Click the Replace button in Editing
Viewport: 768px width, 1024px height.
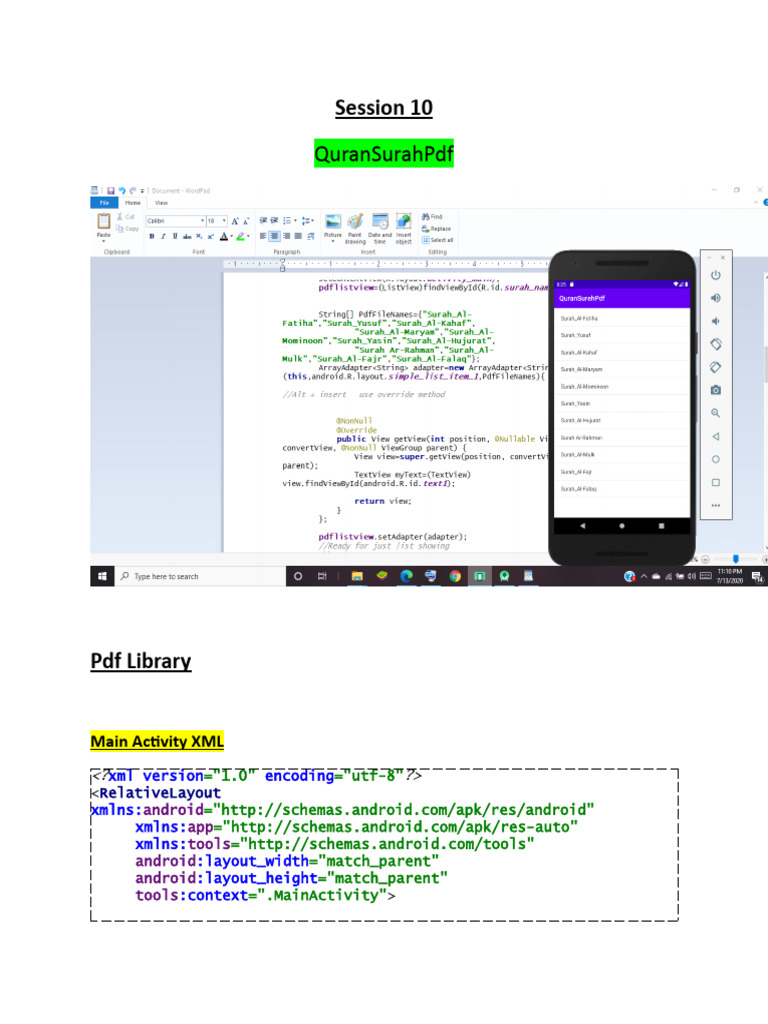pyautogui.click(x=437, y=228)
